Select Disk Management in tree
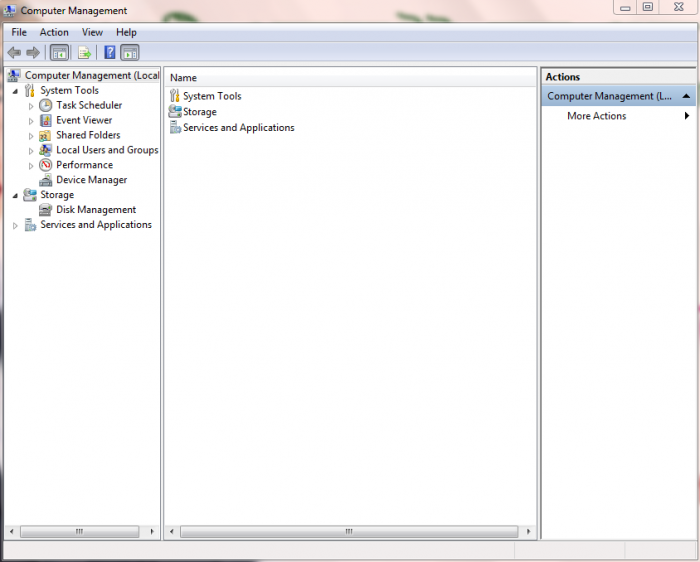Screen dimensions: 700x562 pos(96,209)
